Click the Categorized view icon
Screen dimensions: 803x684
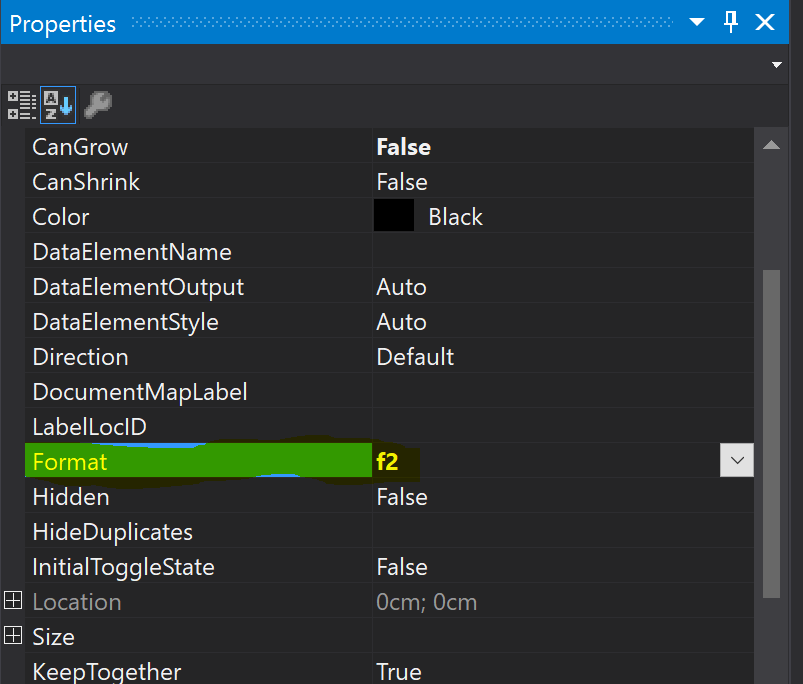(x=21, y=104)
